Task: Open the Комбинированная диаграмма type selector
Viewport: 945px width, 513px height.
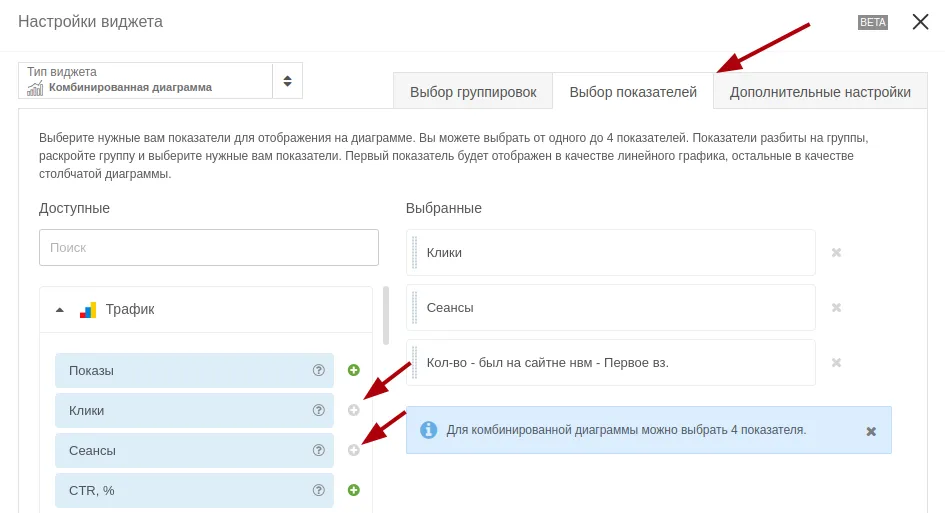Action: [160, 81]
